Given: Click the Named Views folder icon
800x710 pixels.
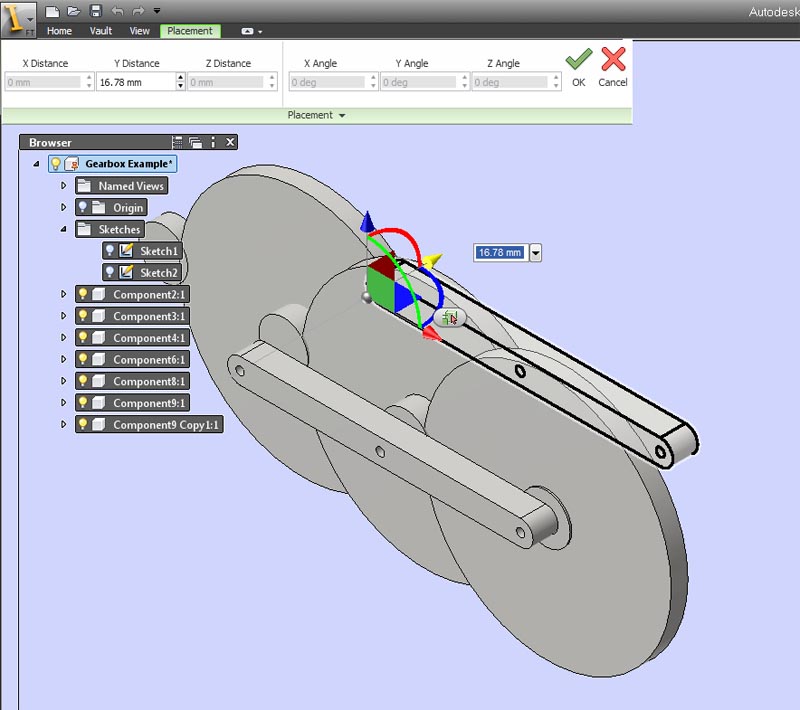Looking at the screenshot, I should (84, 185).
